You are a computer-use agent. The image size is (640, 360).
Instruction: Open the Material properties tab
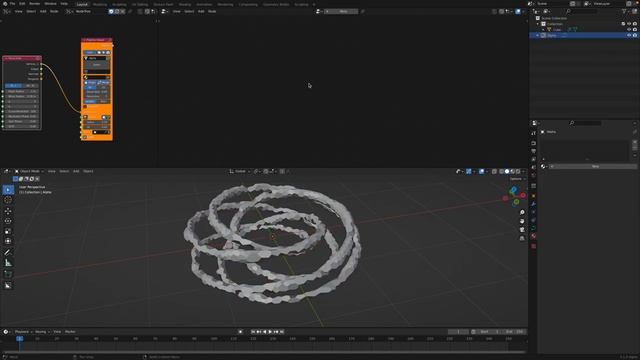533,236
